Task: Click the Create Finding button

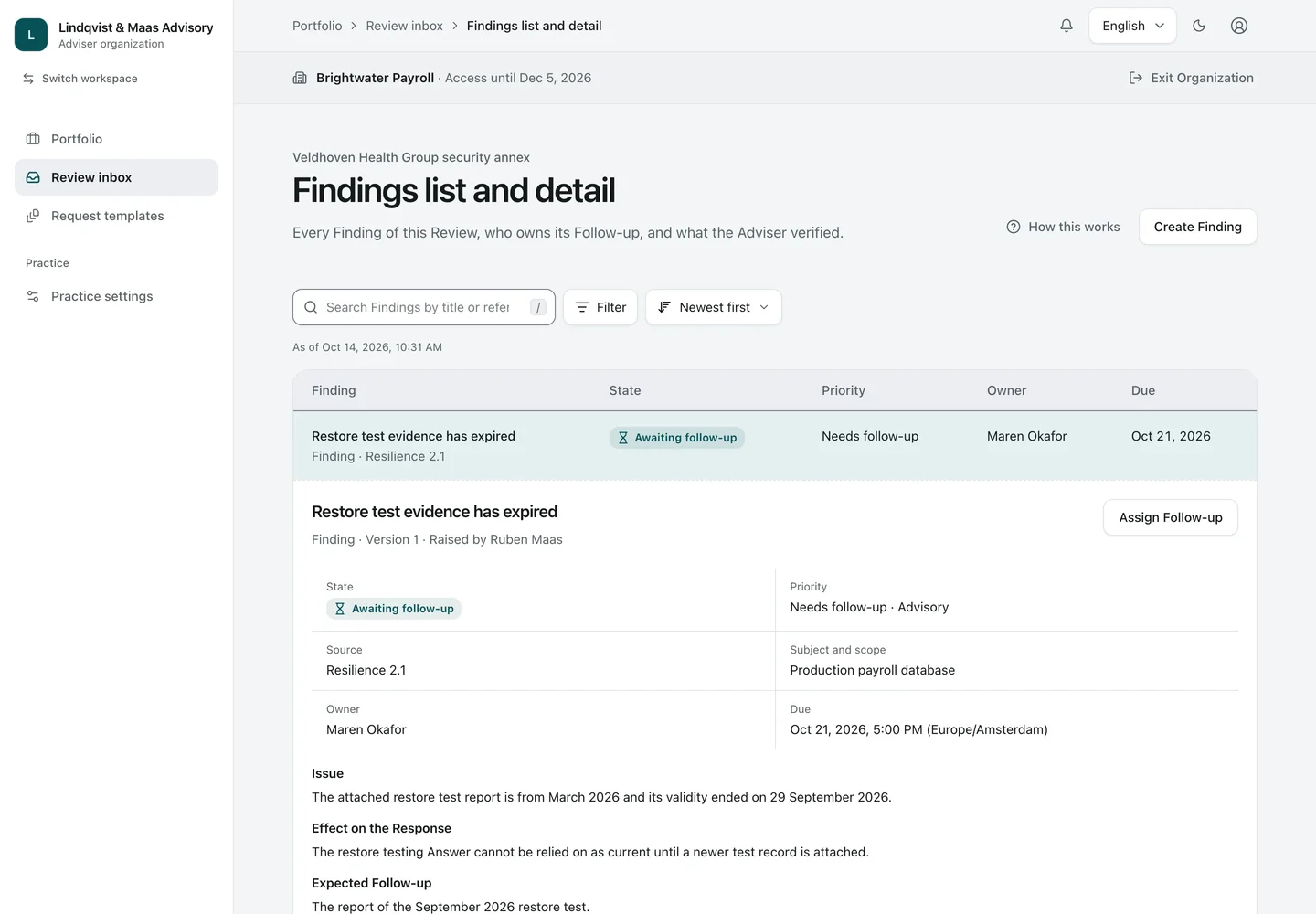Action: tap(1198, 227)
